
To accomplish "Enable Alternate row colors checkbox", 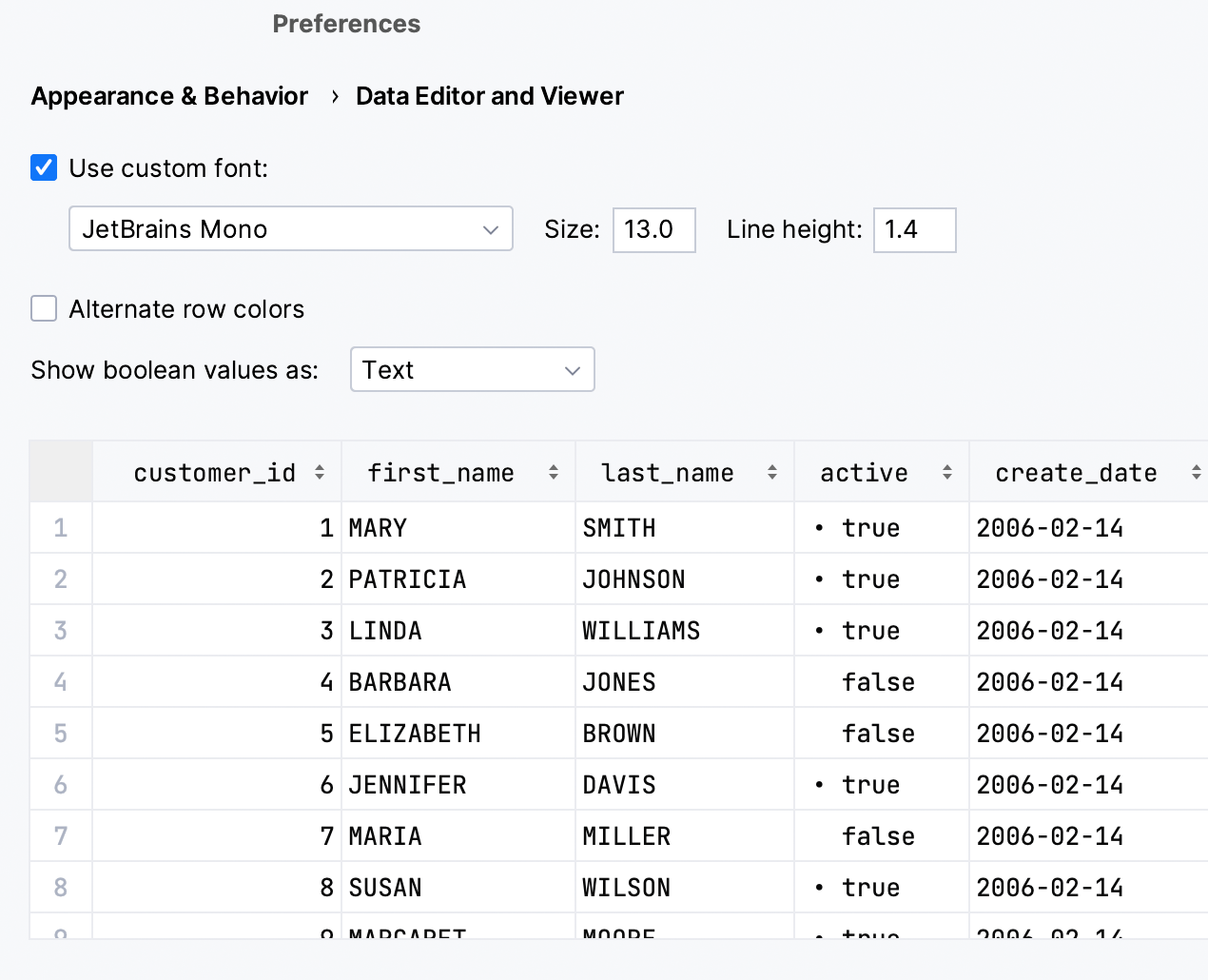I will 44,309.
